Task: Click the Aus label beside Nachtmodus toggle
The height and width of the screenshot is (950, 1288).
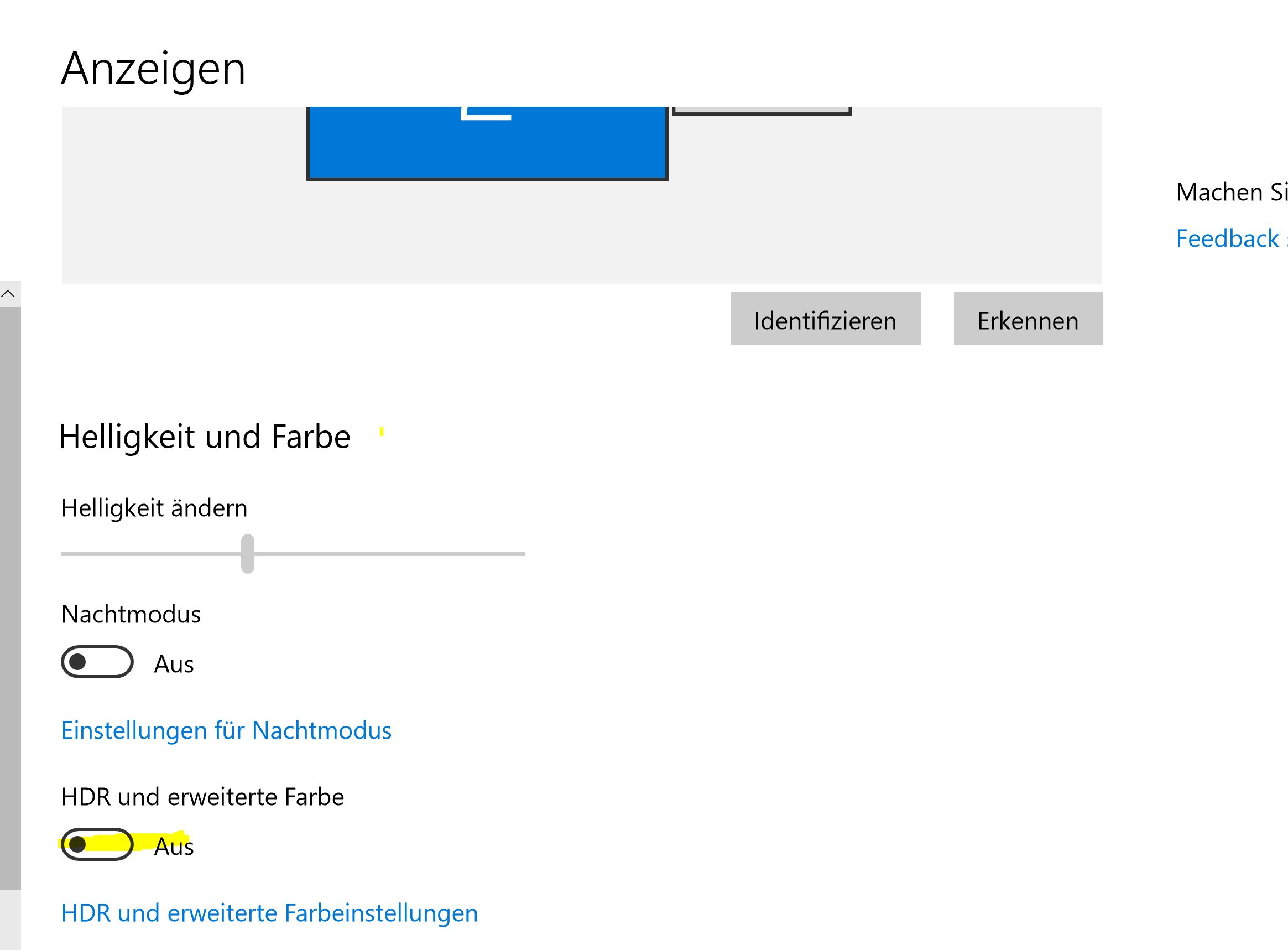Action: tap(174, 664)
